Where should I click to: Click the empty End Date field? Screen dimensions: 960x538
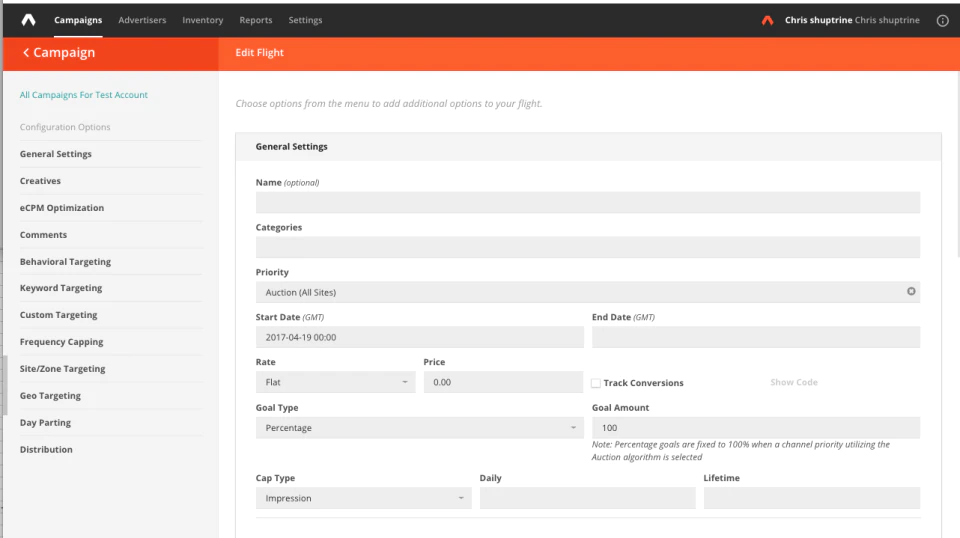point(756,337)
